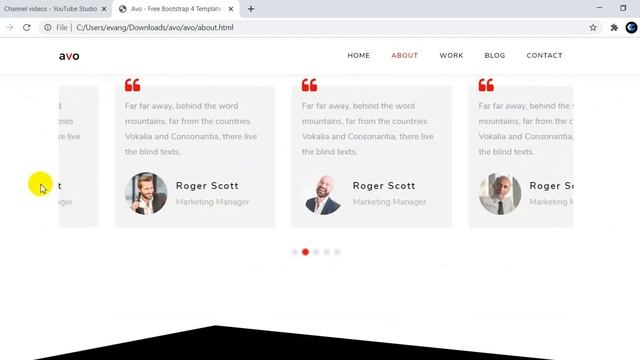The width and height of the screenshot is (640, 360).
Task: Open CONTACT in navigation menu
Action: click(x=544, y=56)
